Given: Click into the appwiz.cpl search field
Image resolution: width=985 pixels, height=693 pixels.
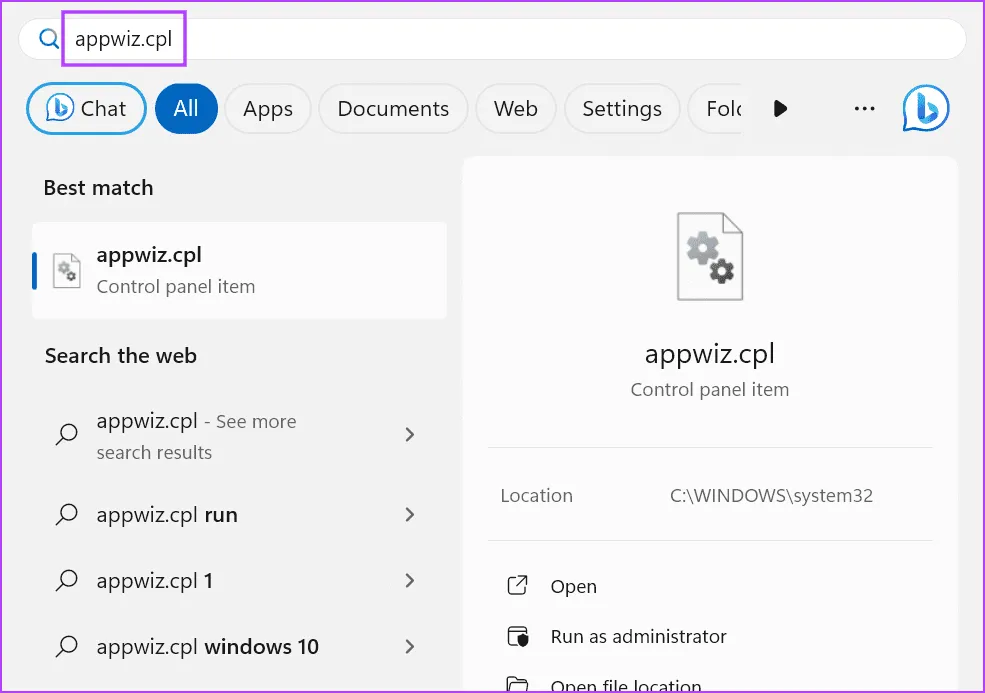Looking at the screenshot, I should [x=500, y=39].
